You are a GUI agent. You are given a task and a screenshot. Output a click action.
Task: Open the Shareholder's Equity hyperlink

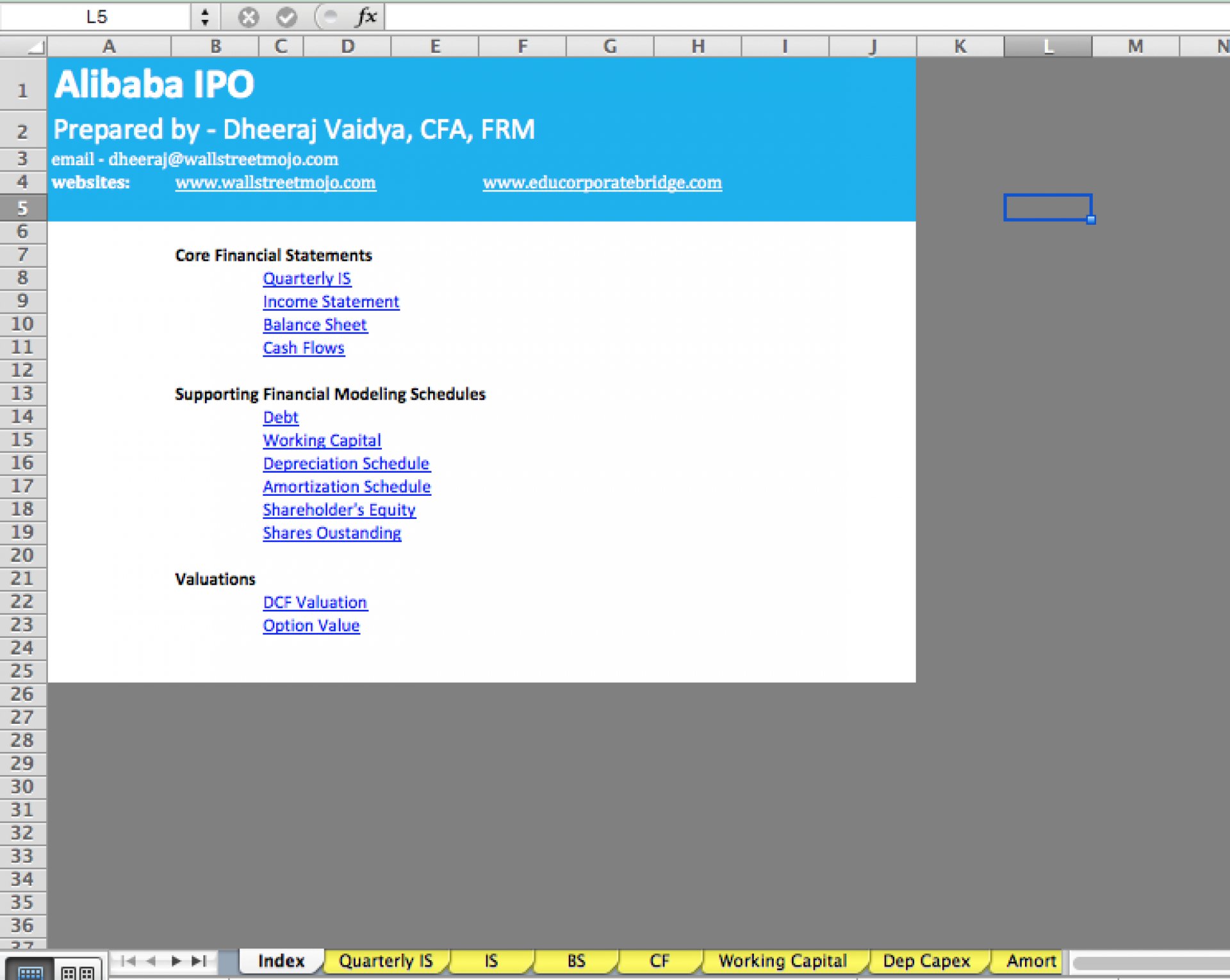339,510
